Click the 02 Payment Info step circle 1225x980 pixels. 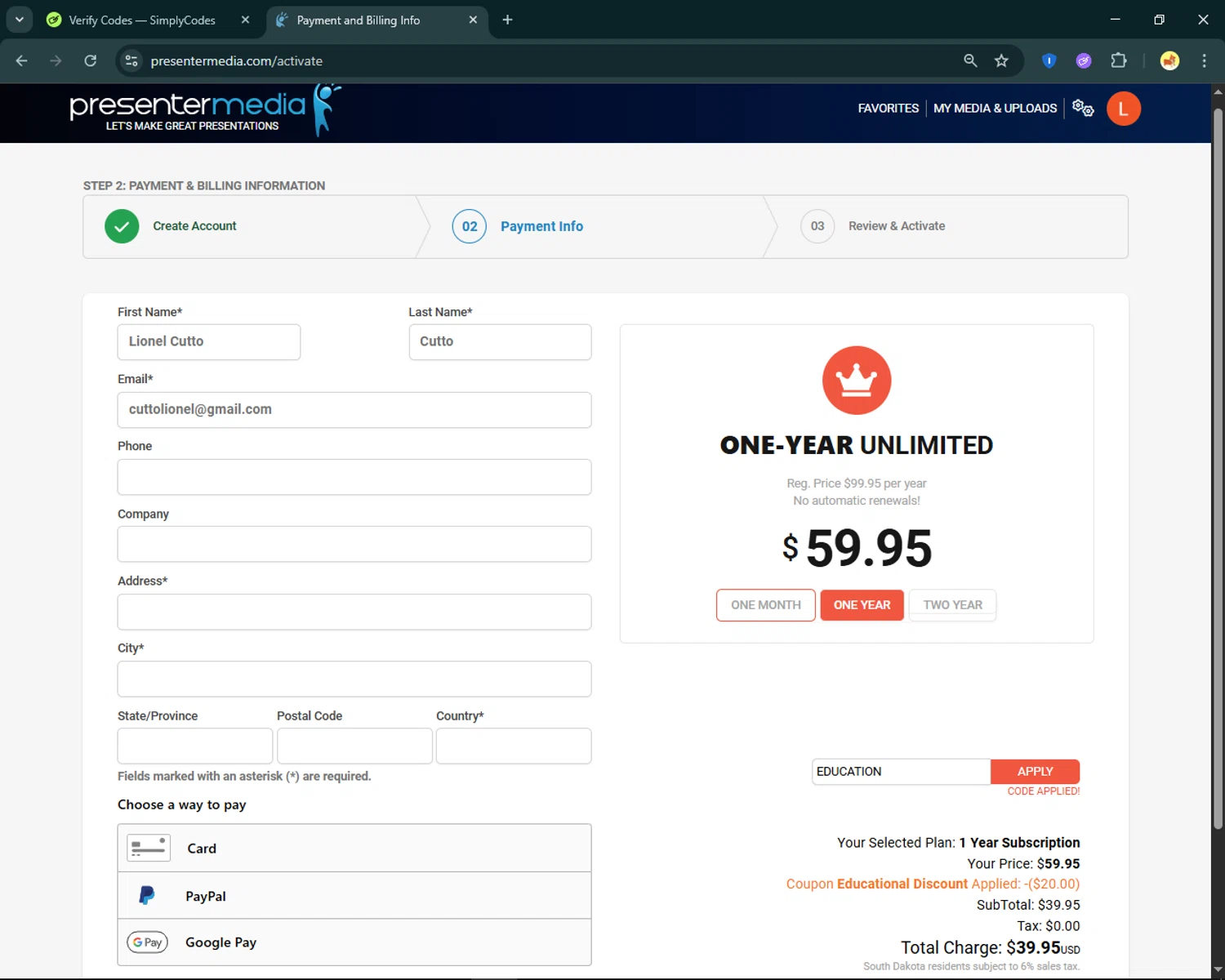pos(470,226)
